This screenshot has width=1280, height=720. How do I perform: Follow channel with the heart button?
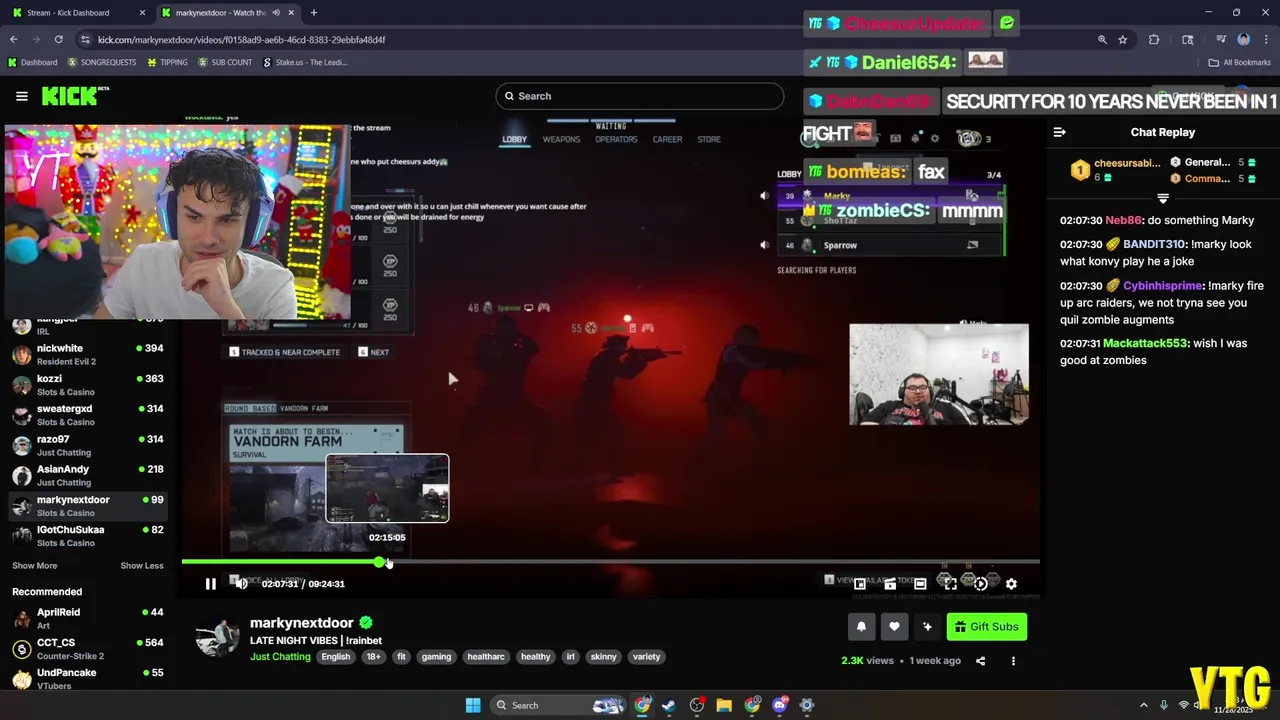(894, 627)
